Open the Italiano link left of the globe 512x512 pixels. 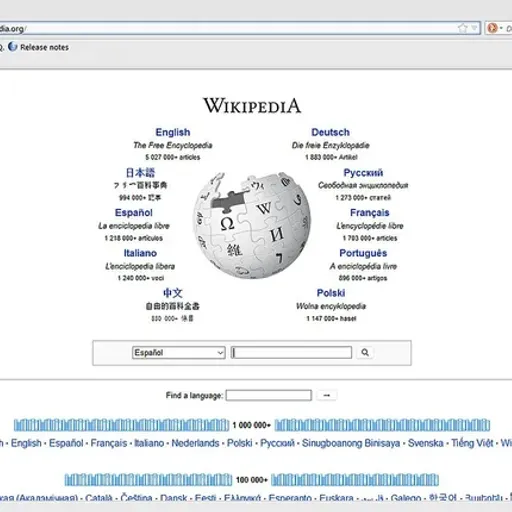[140, 253]
